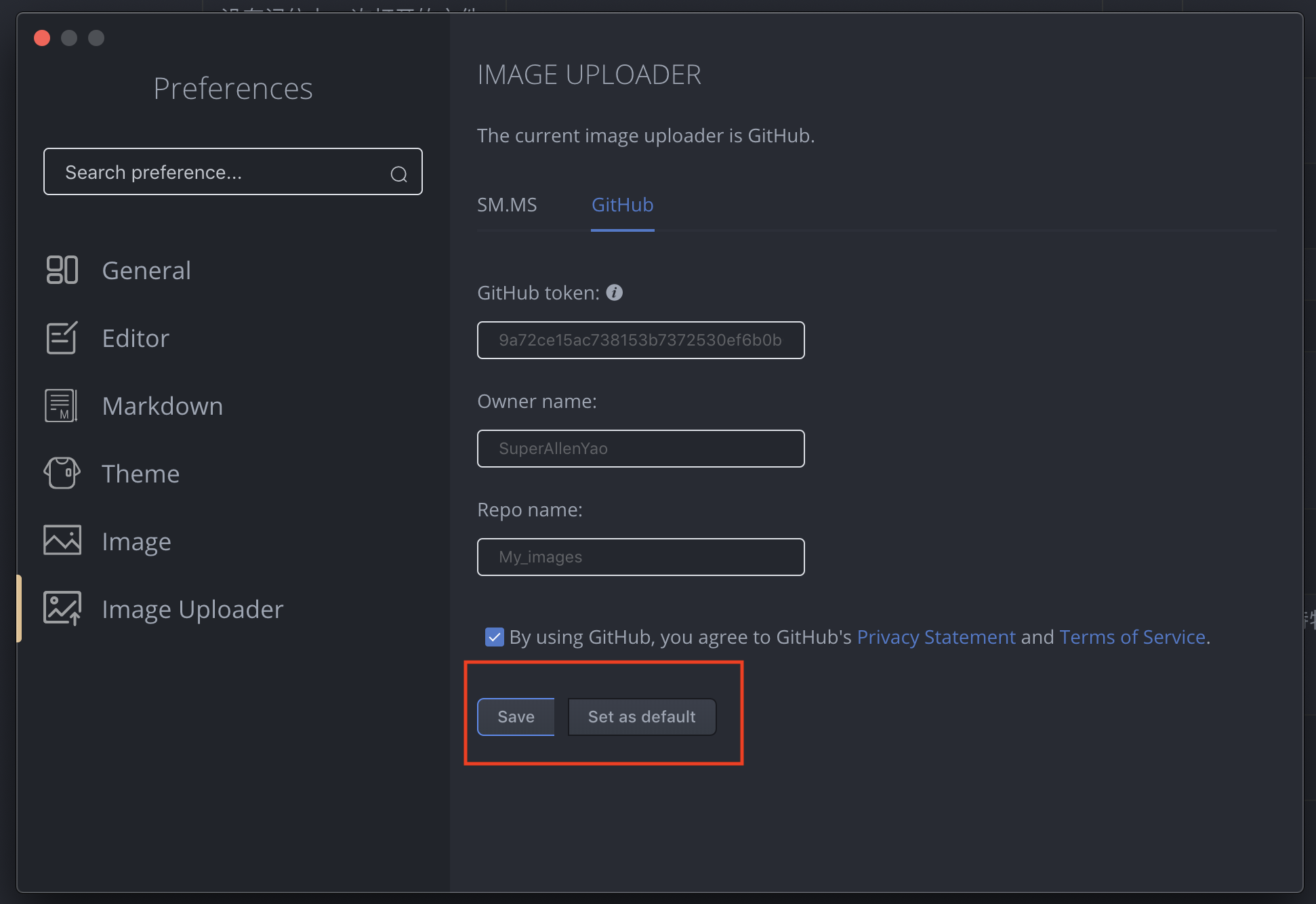Click the GitHub token input field

coord(640,340)
